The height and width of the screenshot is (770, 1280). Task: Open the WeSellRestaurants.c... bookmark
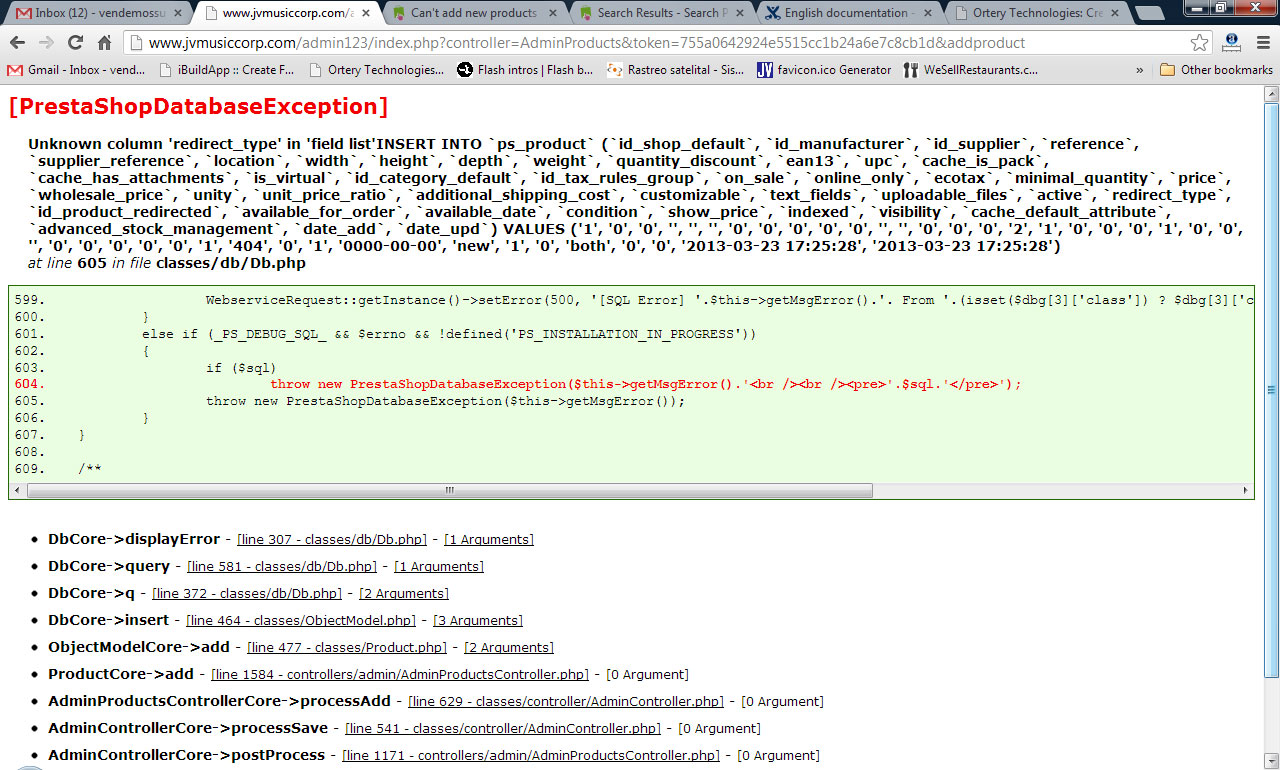(970, 70)
